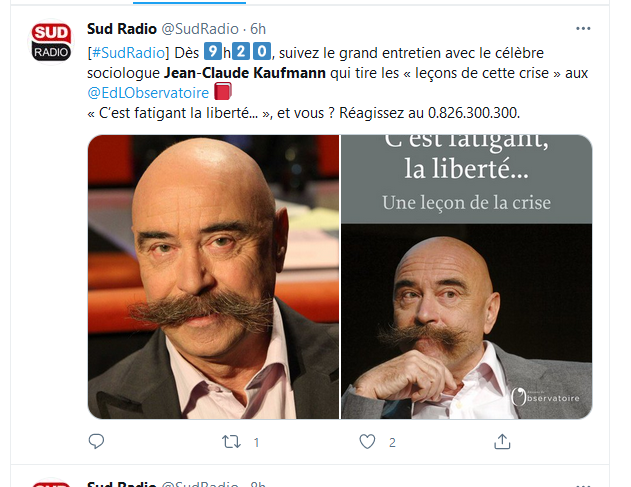The width and height of the screenshot is (631, 487).
Task: Open the #SudRadio hashtag link
Action: click(128, 53)
